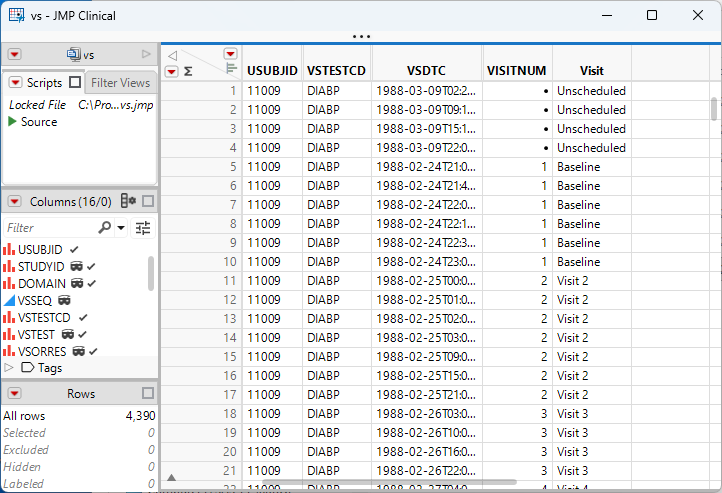
Task: Toggle the Columns panel checkbox
Action: click(147, 201)
